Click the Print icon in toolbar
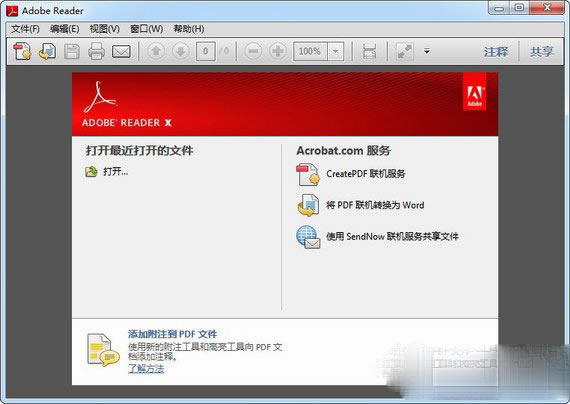The width and height of the screenshot is (570, 404). coord(96,51)
